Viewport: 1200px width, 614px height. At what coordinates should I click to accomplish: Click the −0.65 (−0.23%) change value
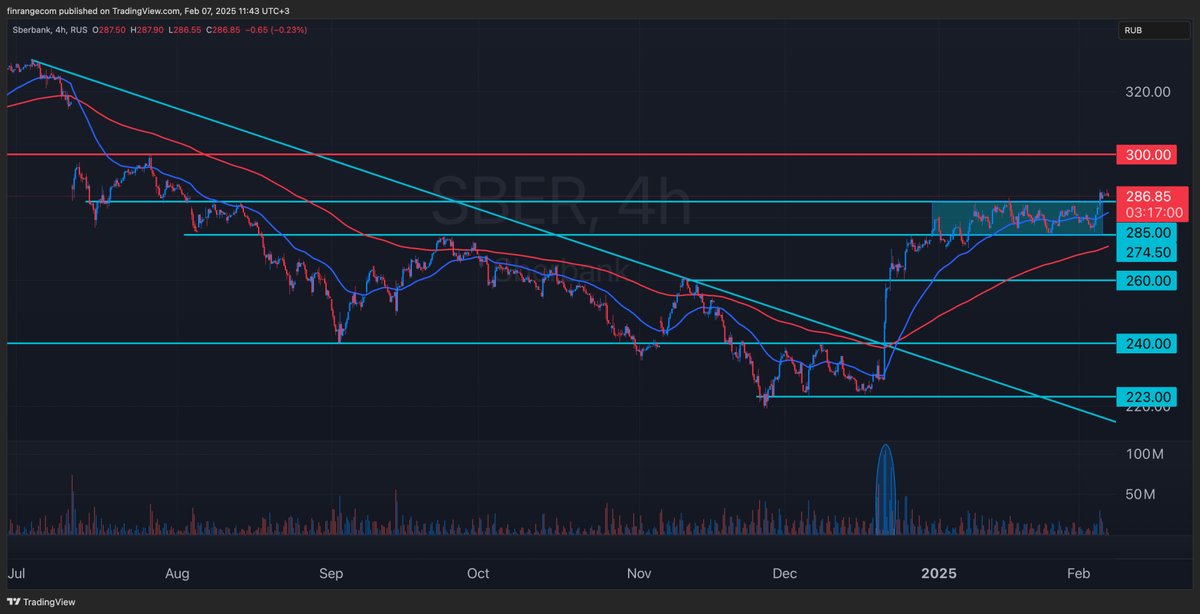(277, 31)
